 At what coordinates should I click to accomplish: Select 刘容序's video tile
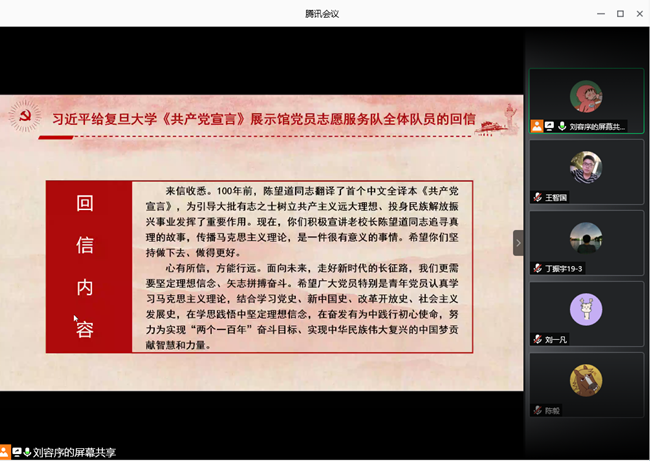586,97
